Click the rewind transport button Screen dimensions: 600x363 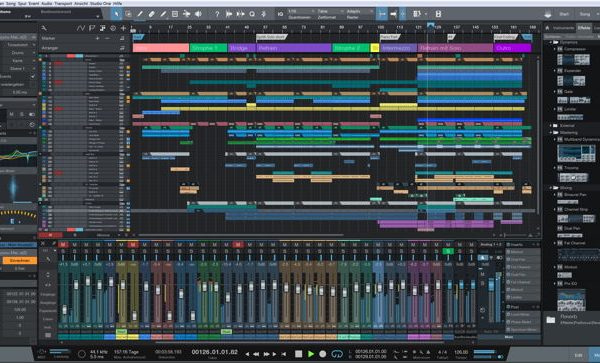click(x=256, y=354)
